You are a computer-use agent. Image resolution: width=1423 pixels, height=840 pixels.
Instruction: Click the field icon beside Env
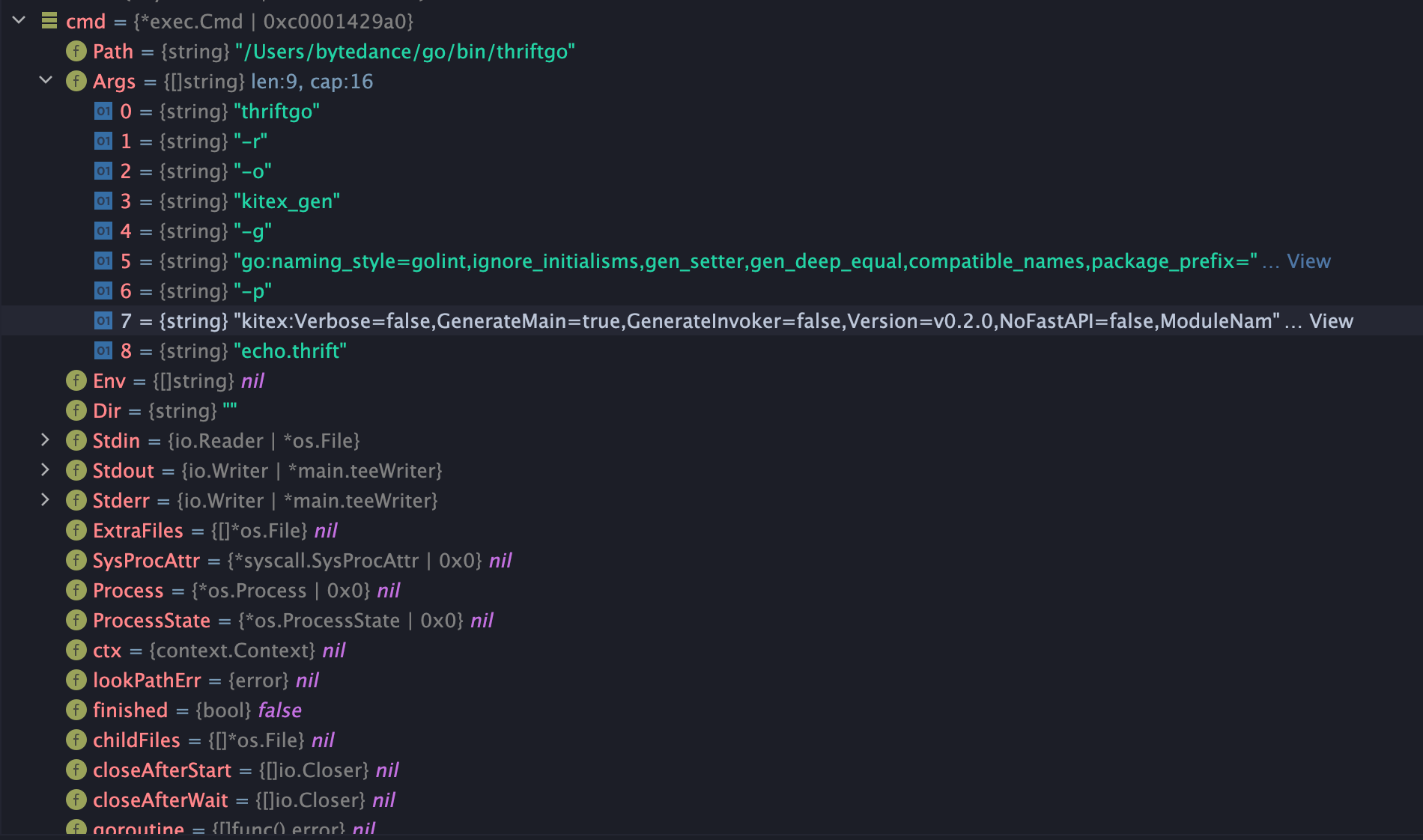tap(75, 381)
